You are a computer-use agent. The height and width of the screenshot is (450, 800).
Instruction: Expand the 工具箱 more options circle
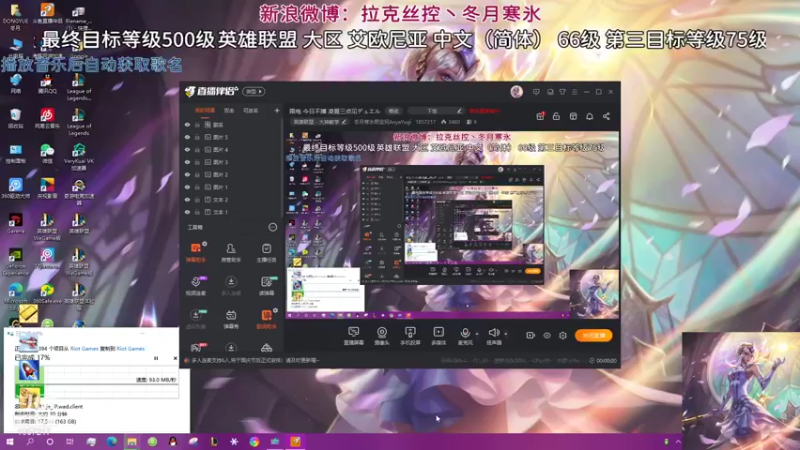tap(272, 227)
